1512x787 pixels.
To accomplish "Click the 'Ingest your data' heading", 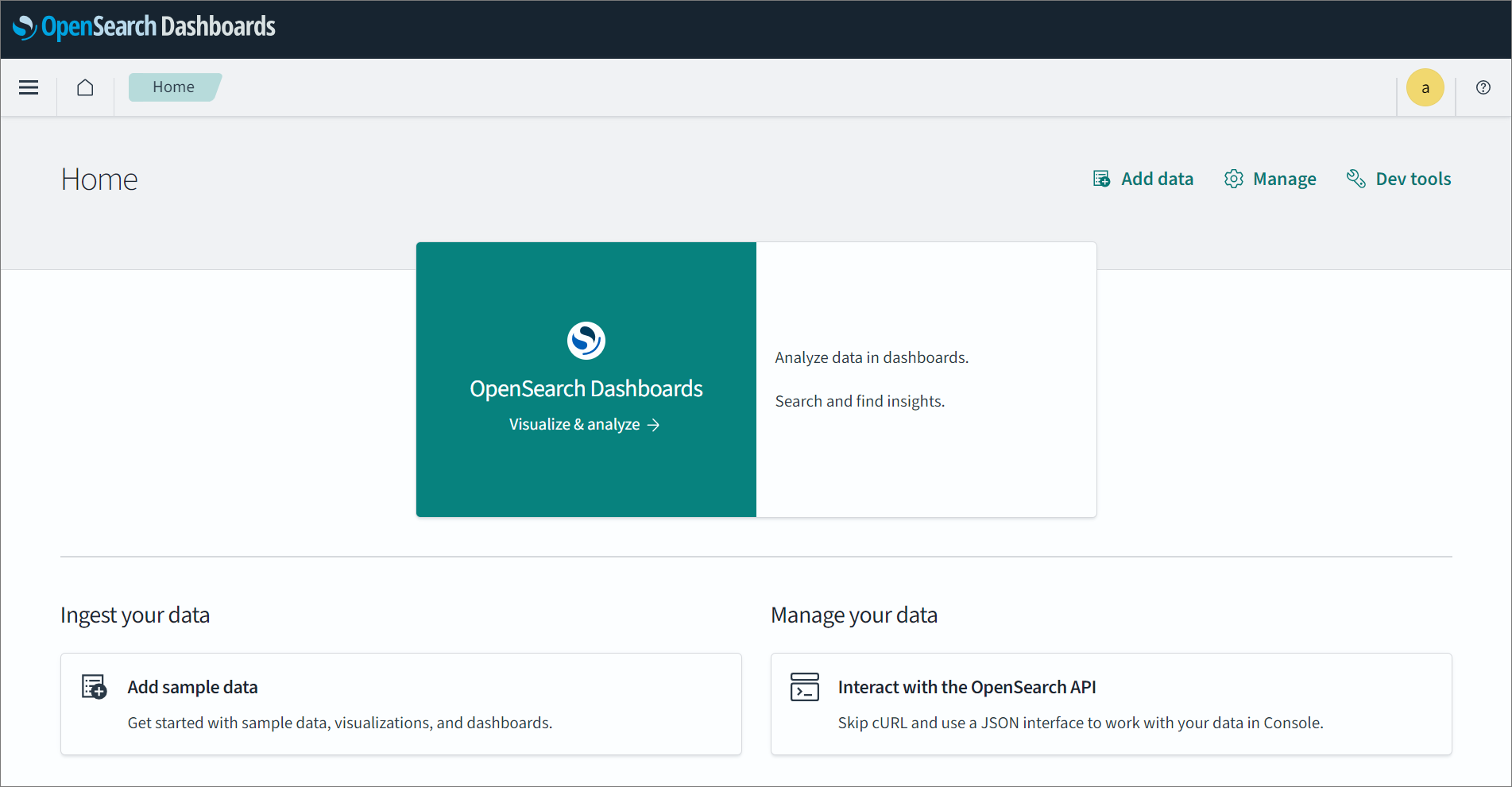I will click(x=135, y=615).
